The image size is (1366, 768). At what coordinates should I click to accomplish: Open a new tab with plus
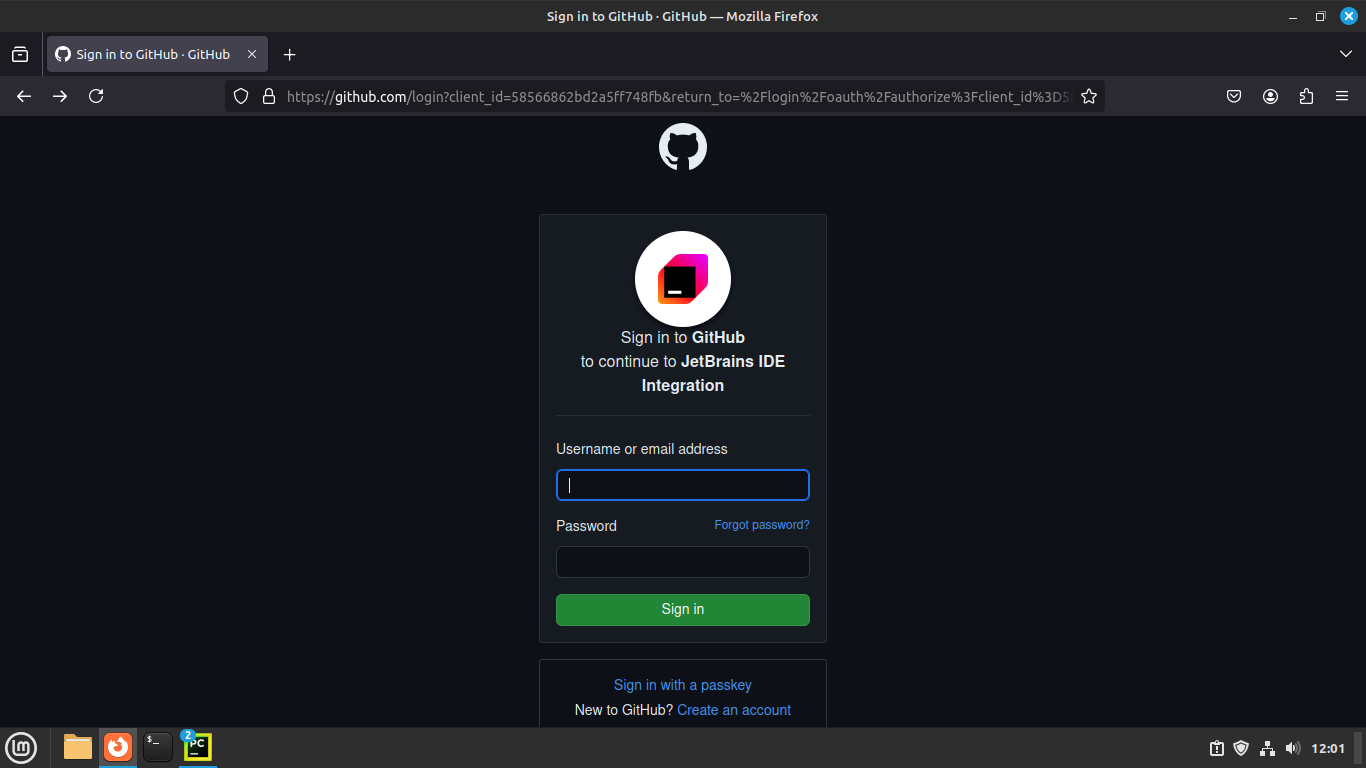[x=290, y=54]
